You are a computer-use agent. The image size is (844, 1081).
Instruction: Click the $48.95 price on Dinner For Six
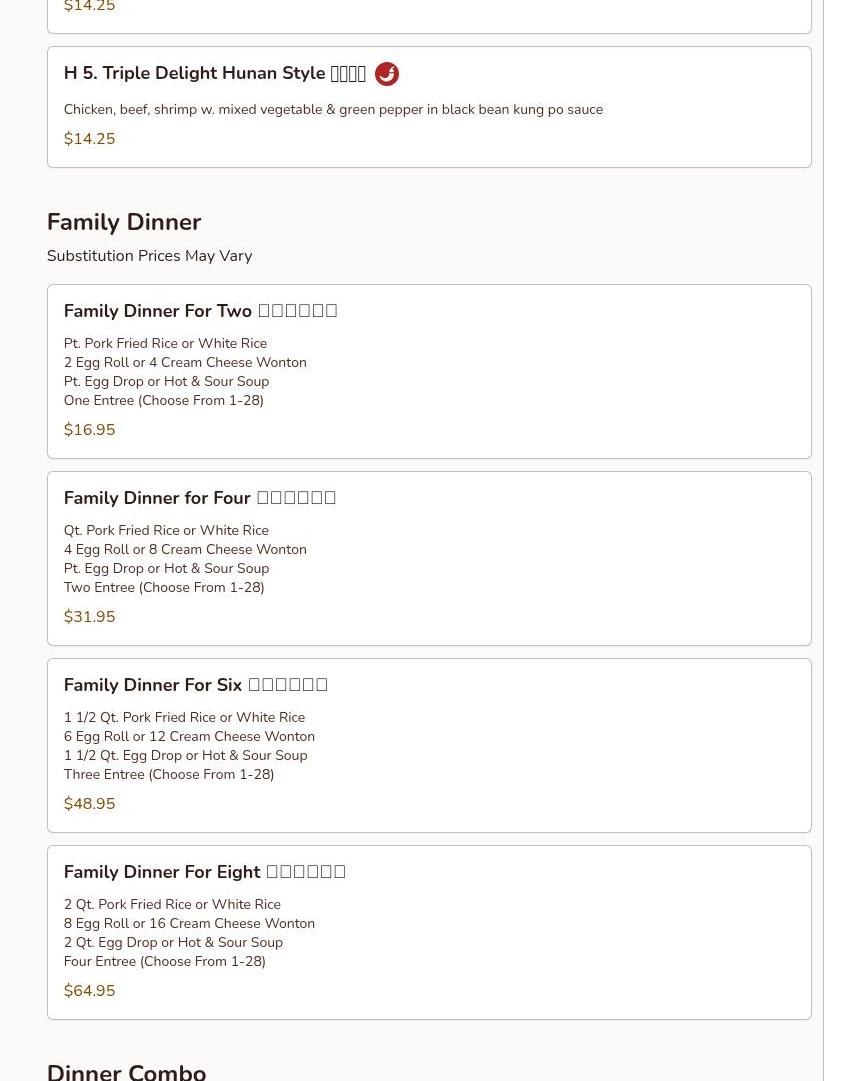[90, 803]
